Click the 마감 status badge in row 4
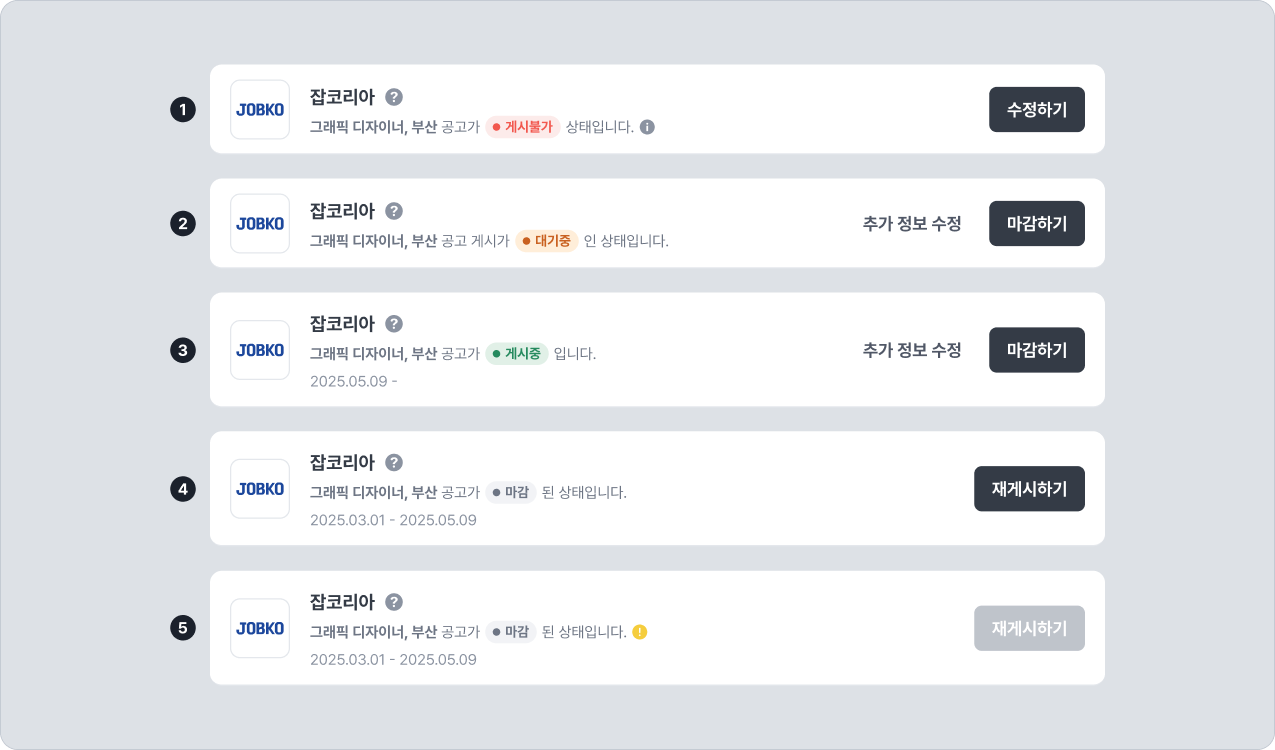Viewport: 1275px width, 750px height. 511,492
